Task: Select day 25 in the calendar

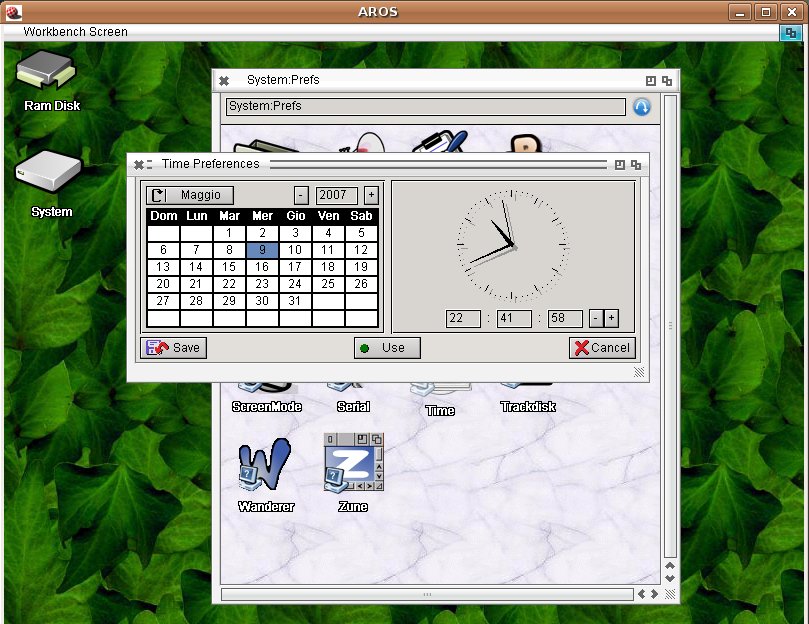Action: tap(328, 284)
